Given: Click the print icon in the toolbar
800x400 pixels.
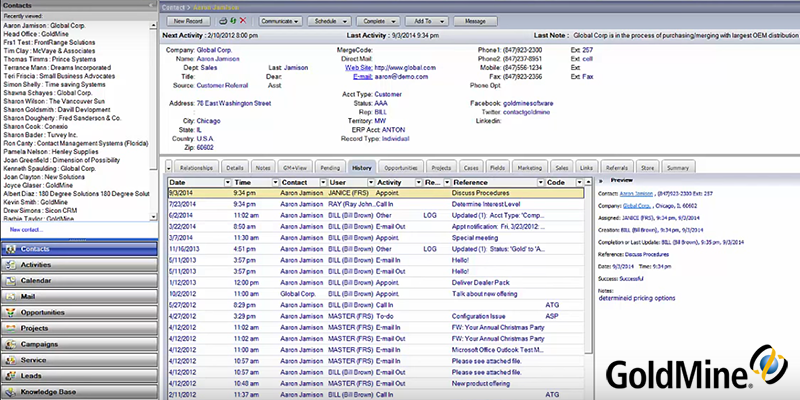Looking at the screenshot, I should point(222,20).
